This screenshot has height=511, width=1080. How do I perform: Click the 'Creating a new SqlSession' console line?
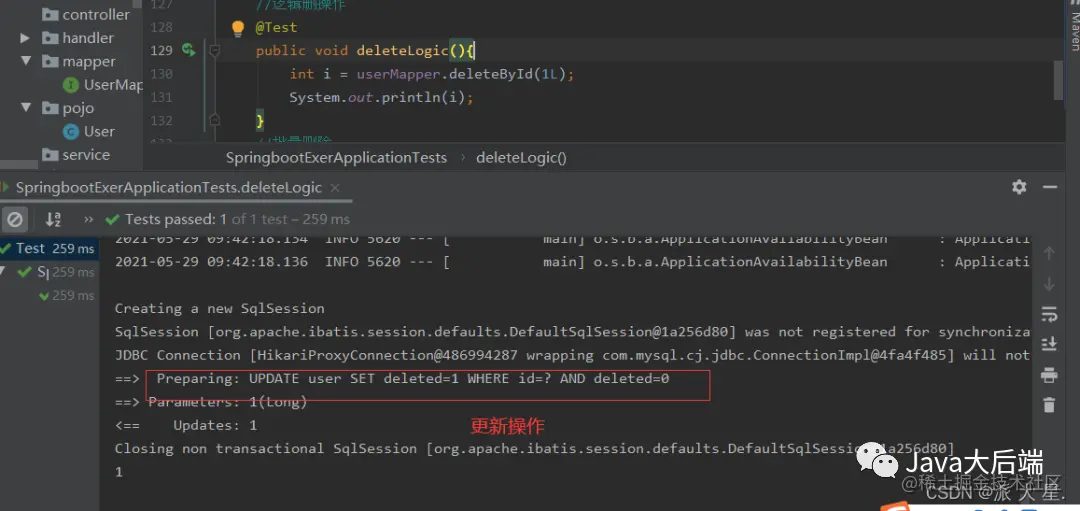pyautogui.click(x=219, y=309)
